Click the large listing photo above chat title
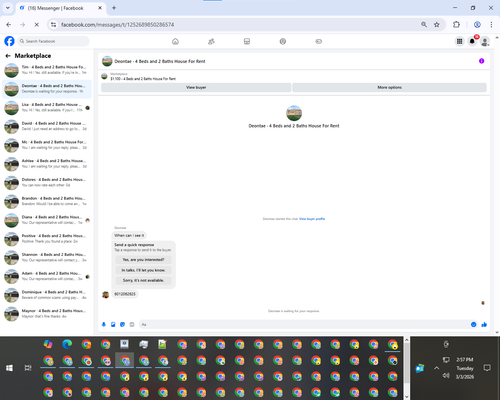 [x=294, y=113]
